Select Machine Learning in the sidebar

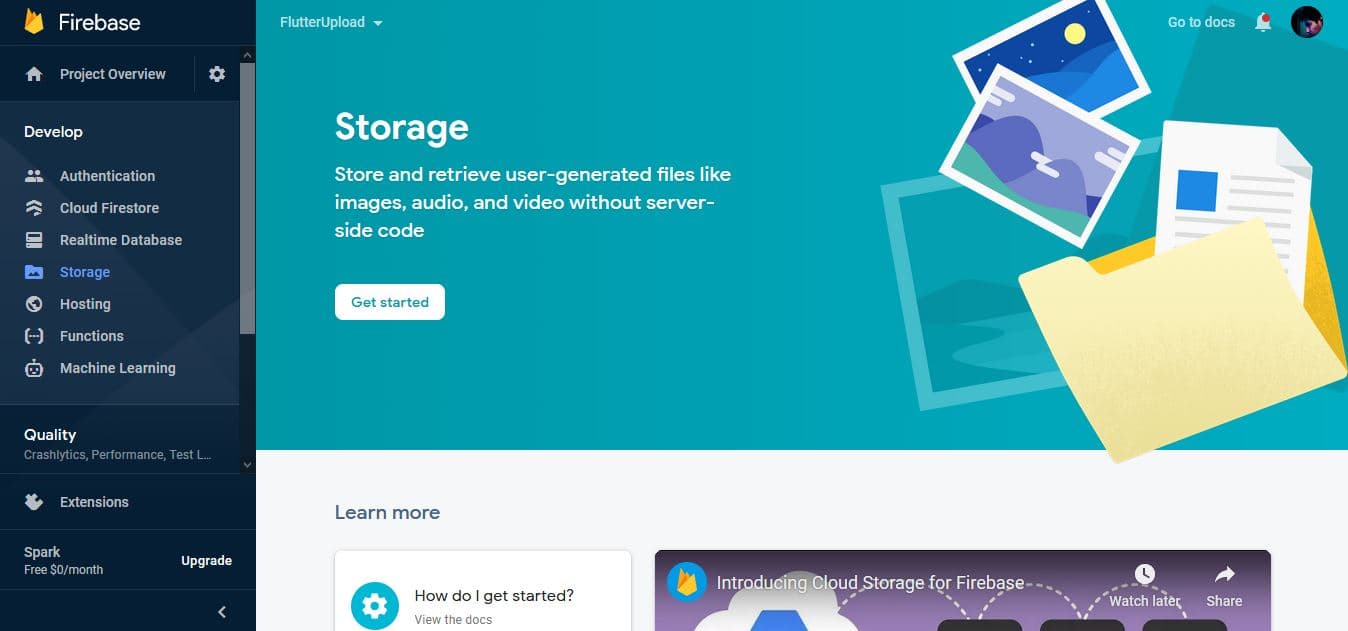tap(120, 368)
